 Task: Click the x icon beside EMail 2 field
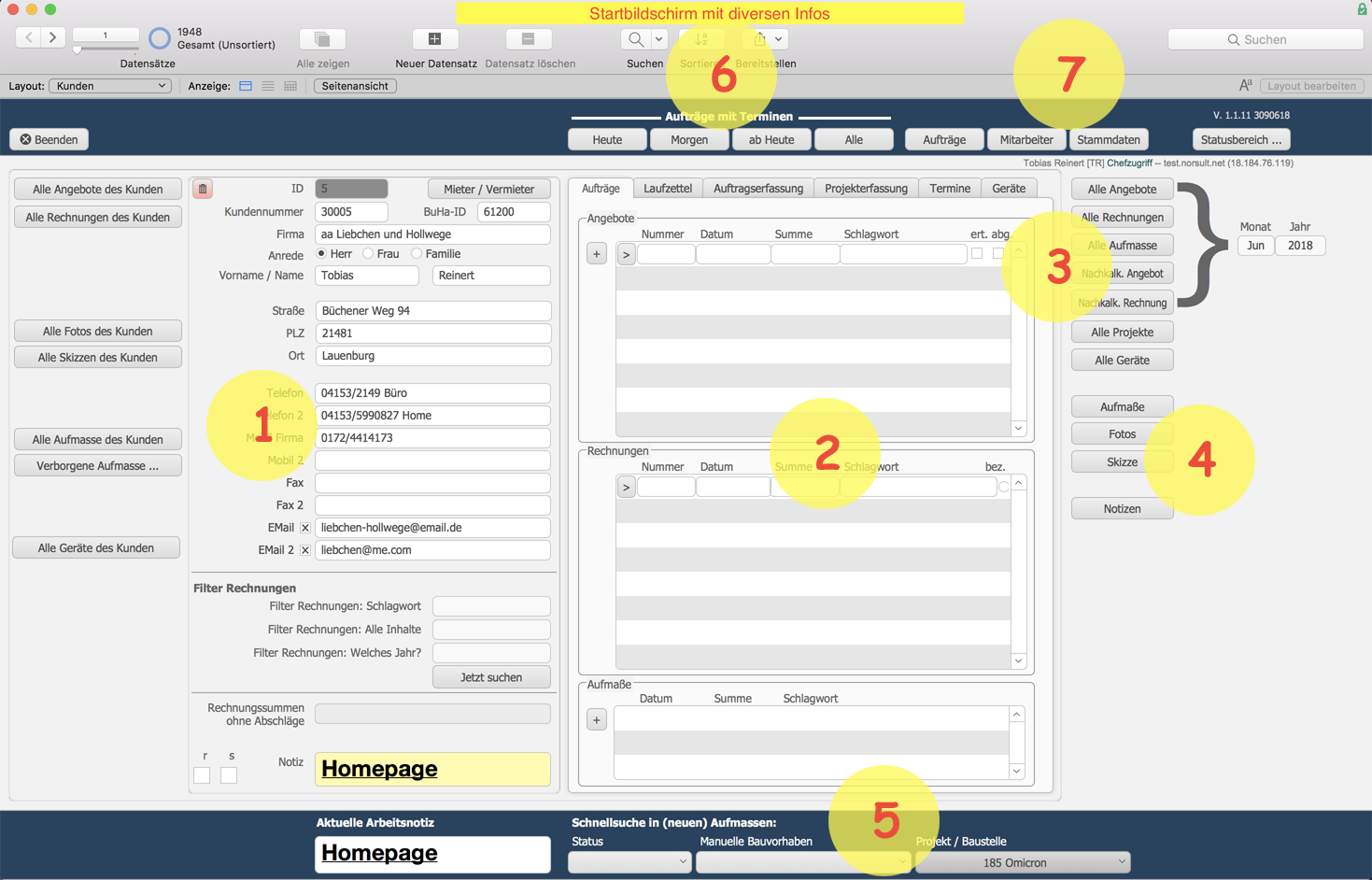pyautogui.click(x=305, y=550)
